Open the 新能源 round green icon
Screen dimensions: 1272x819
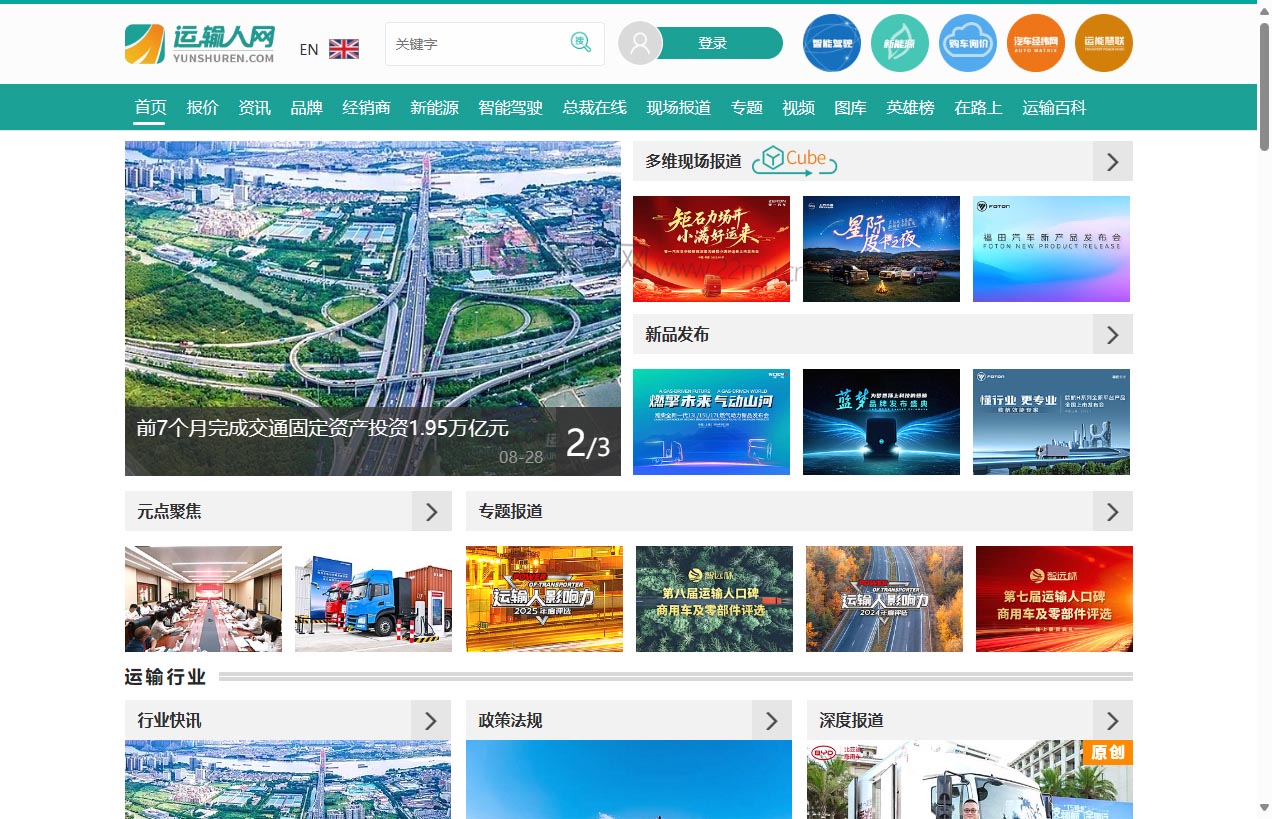point(900,44)
